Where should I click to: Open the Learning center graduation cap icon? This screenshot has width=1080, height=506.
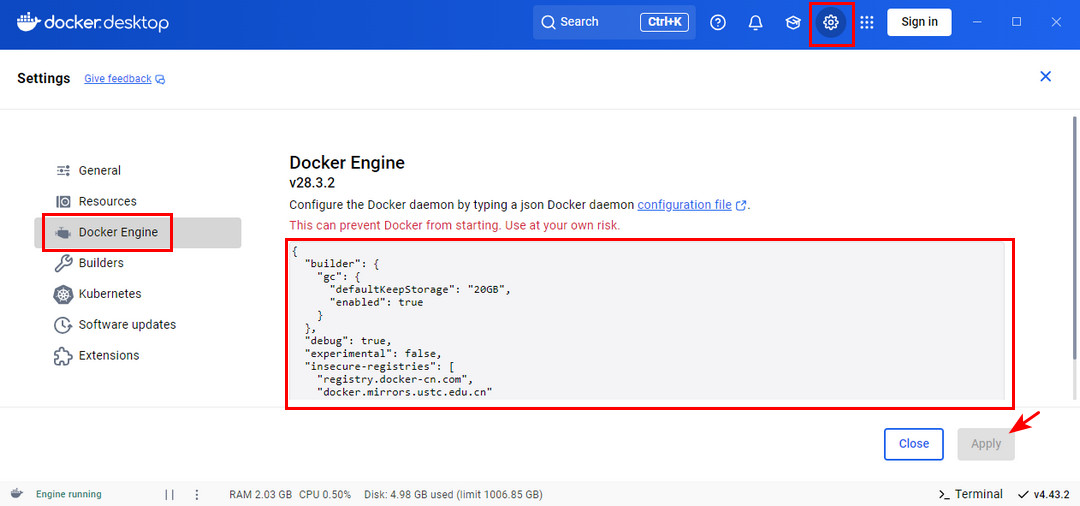[x=793, y=23]
